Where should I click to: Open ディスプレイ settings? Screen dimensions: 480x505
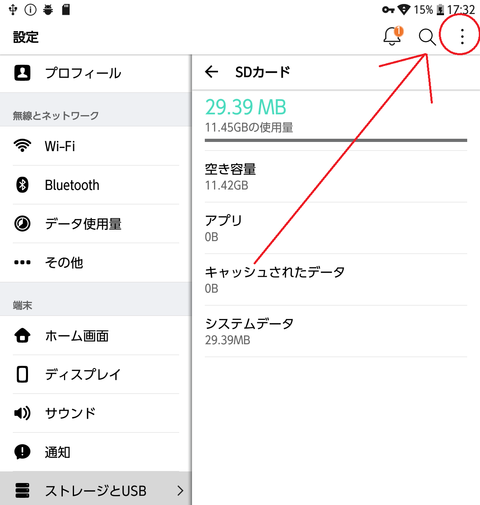point(96,374)
